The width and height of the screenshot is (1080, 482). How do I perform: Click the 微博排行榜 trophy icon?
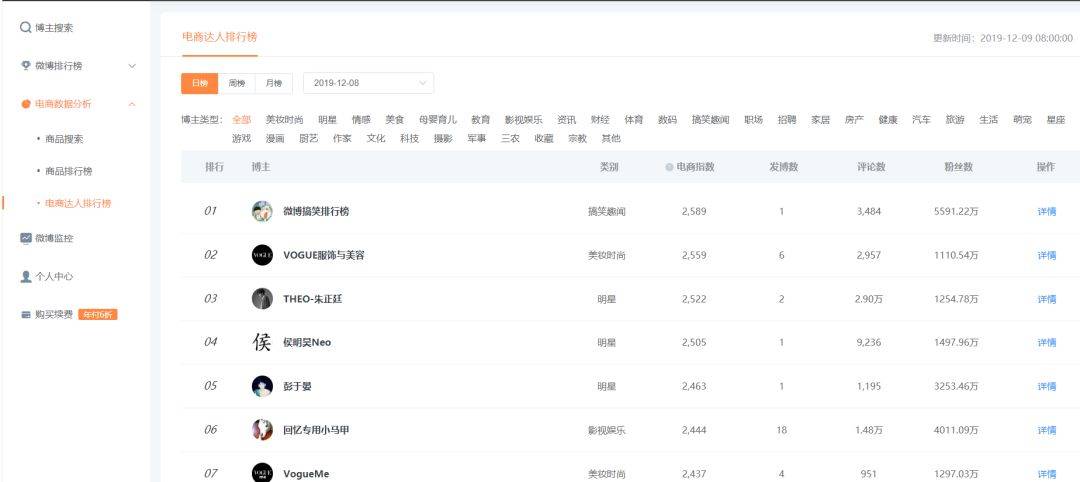(26, 66)
